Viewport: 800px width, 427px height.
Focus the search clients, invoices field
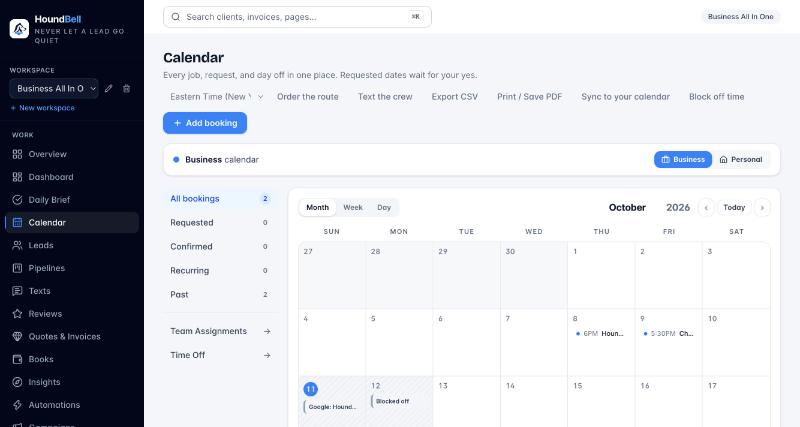(297, 17)
